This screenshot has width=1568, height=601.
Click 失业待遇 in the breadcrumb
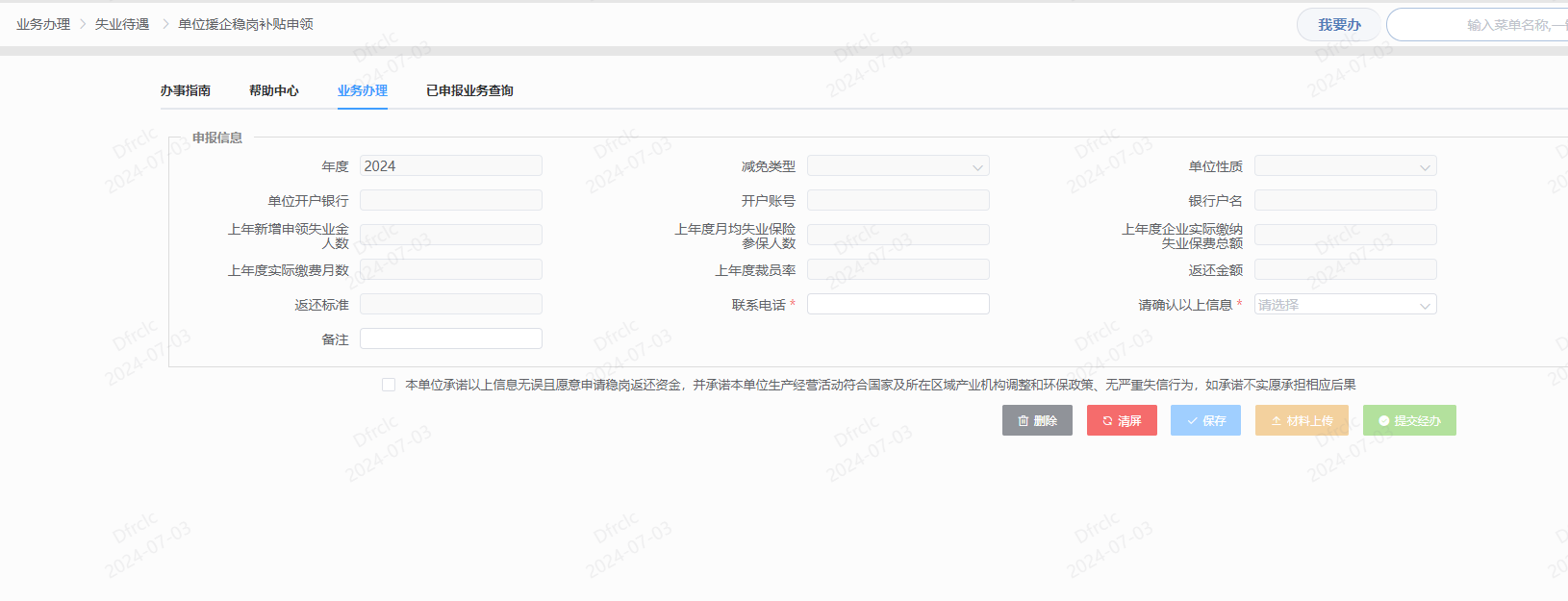click(122, 24)
